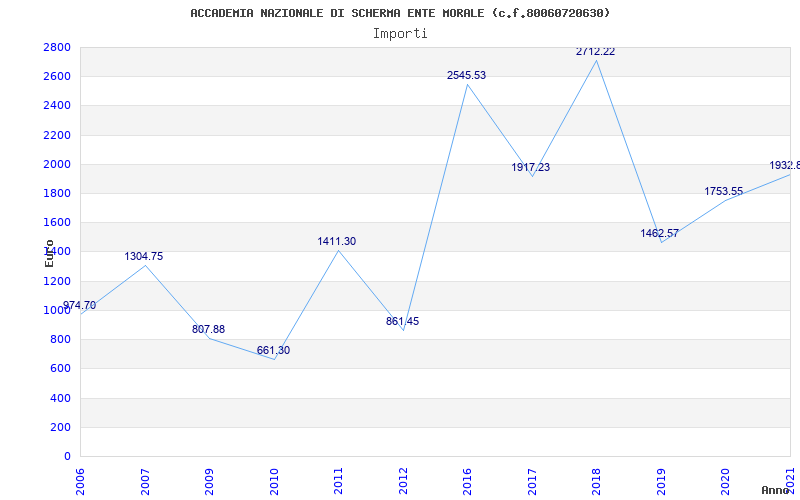The width and height of the screenshot is (800, 500).
Task: Click the 2018 x-axis year label
Action: 596,482
